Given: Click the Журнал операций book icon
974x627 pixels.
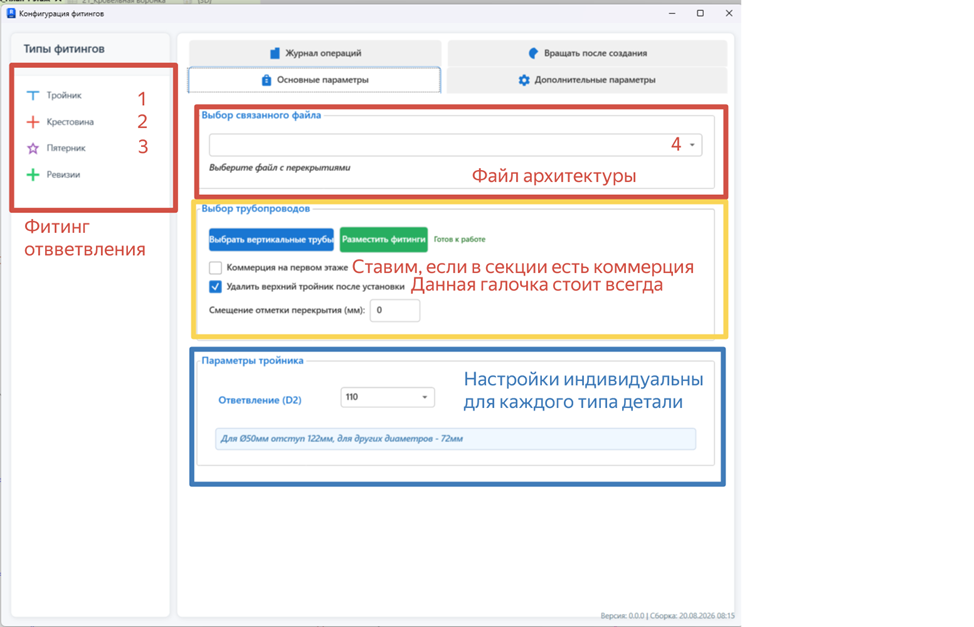Looking at the screenshot, I should tap(275, 53).
